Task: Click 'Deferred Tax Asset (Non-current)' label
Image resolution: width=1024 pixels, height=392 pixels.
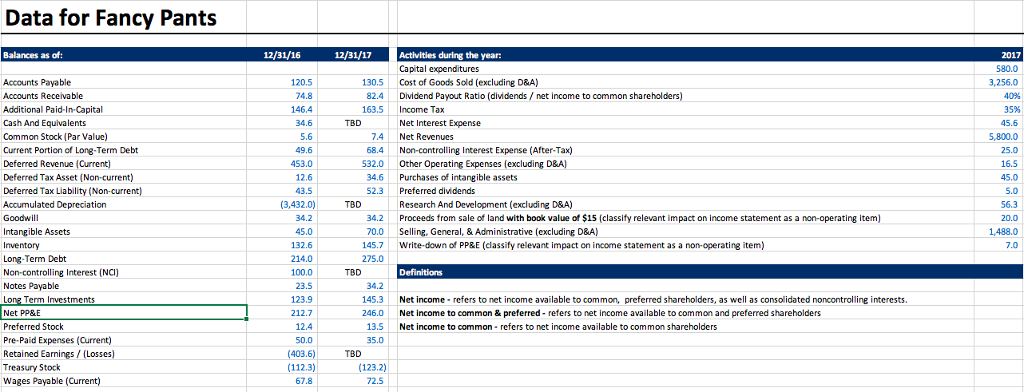Action: pyautogui.click(x=123, y=177)
